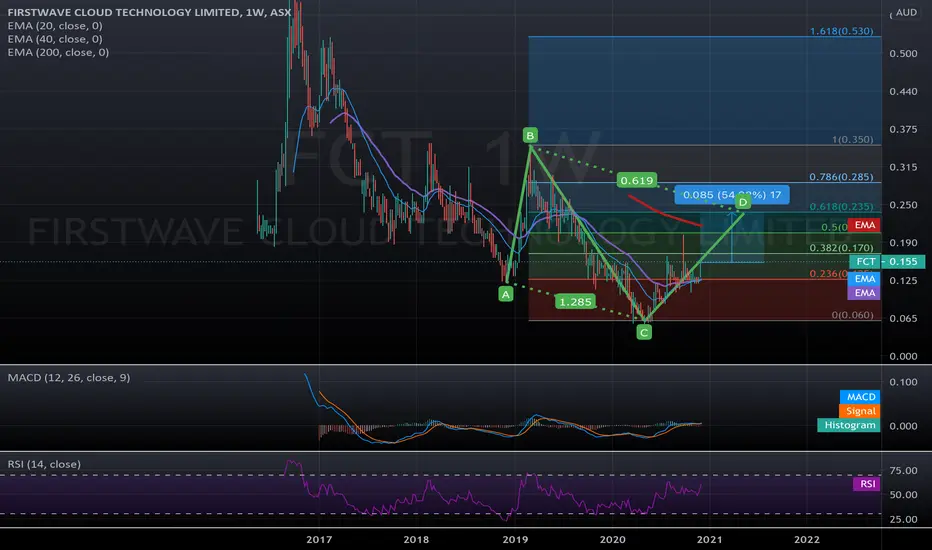
Task: Select the EMA (40, close, 0) indicator legend
Action: click(x=55, y=39)
